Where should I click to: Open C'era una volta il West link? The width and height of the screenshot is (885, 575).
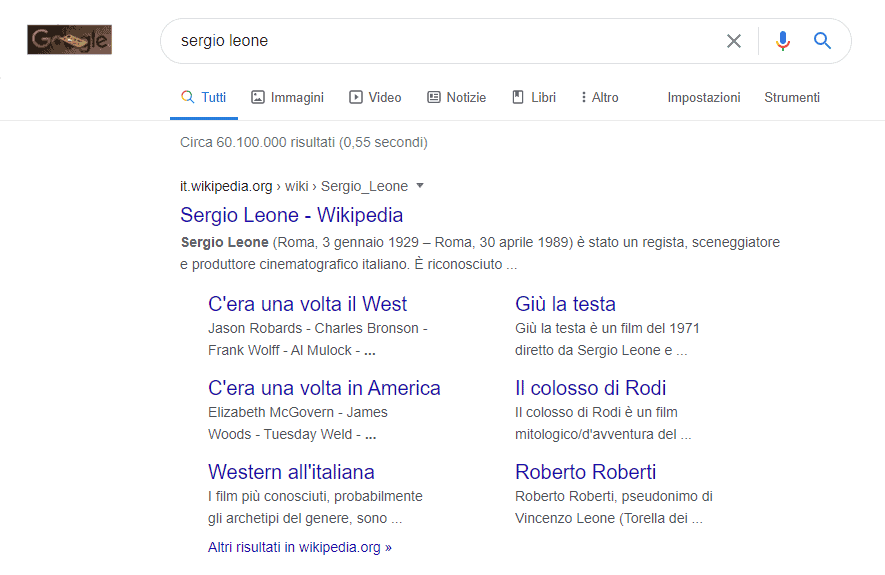307,304
